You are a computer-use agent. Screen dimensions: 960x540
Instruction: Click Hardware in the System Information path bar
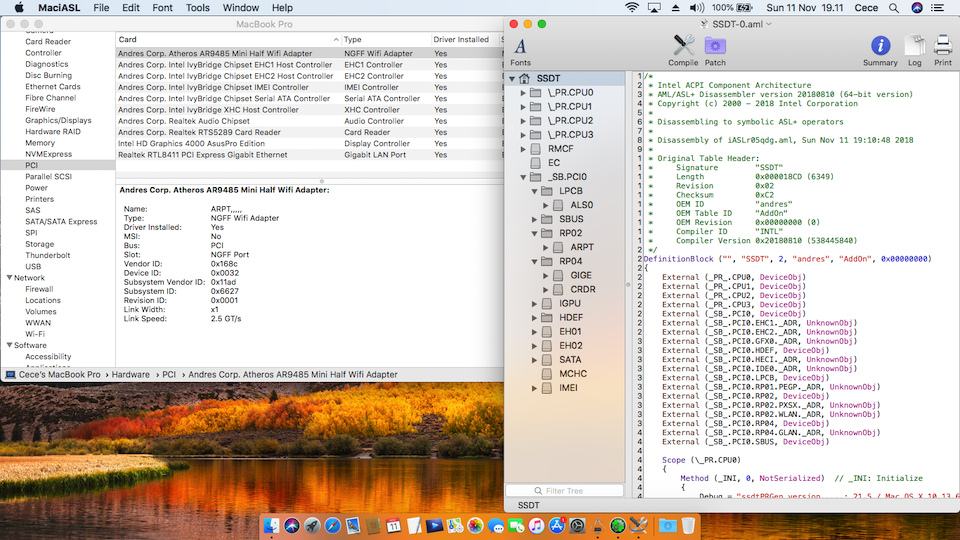(130, 375)
